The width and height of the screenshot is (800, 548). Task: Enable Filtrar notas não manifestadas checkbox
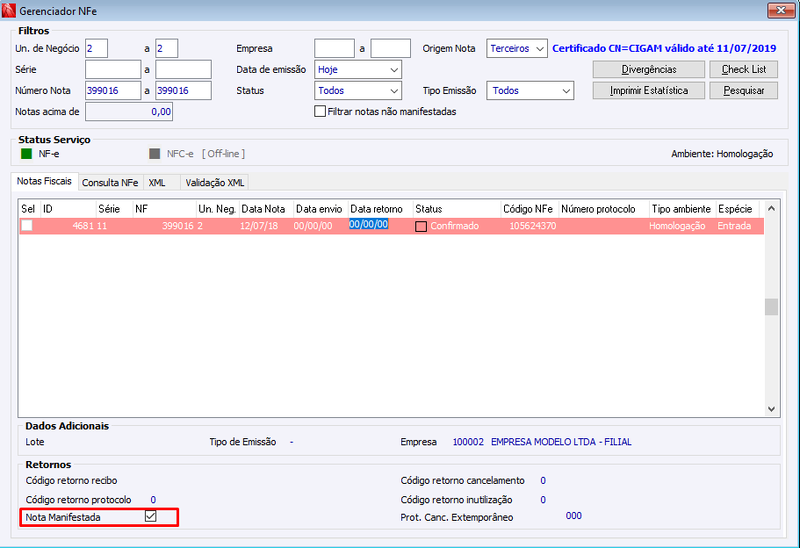320,111
